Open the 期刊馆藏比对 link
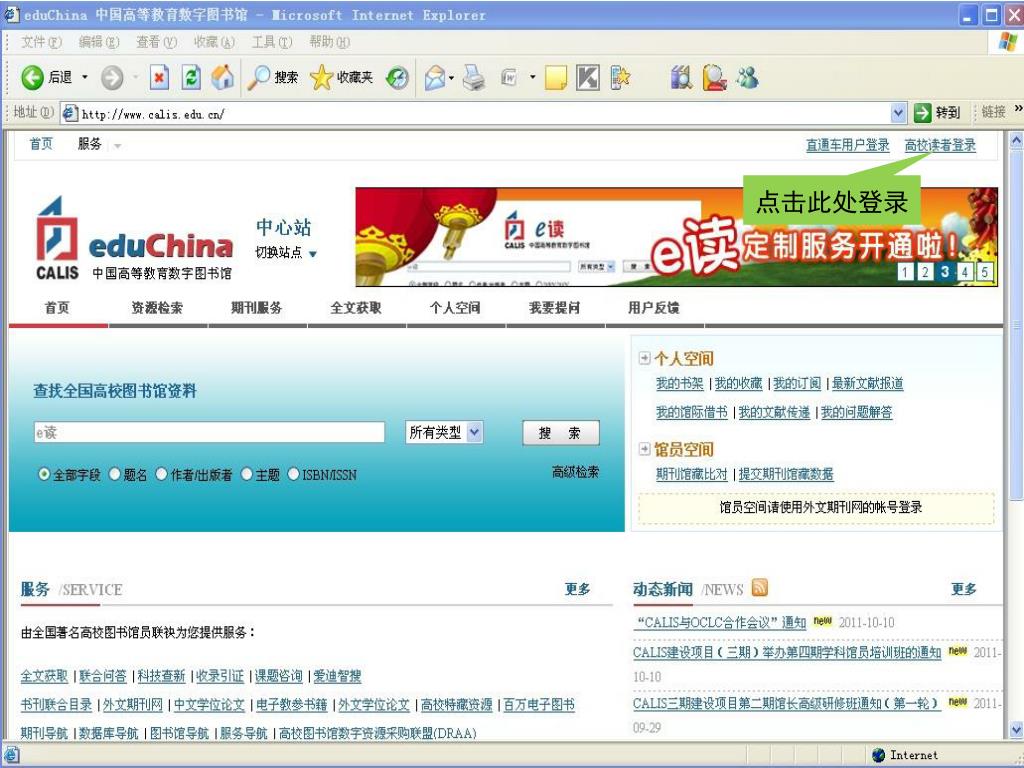This screenshot has width=1024, height=768. (692, 474)
